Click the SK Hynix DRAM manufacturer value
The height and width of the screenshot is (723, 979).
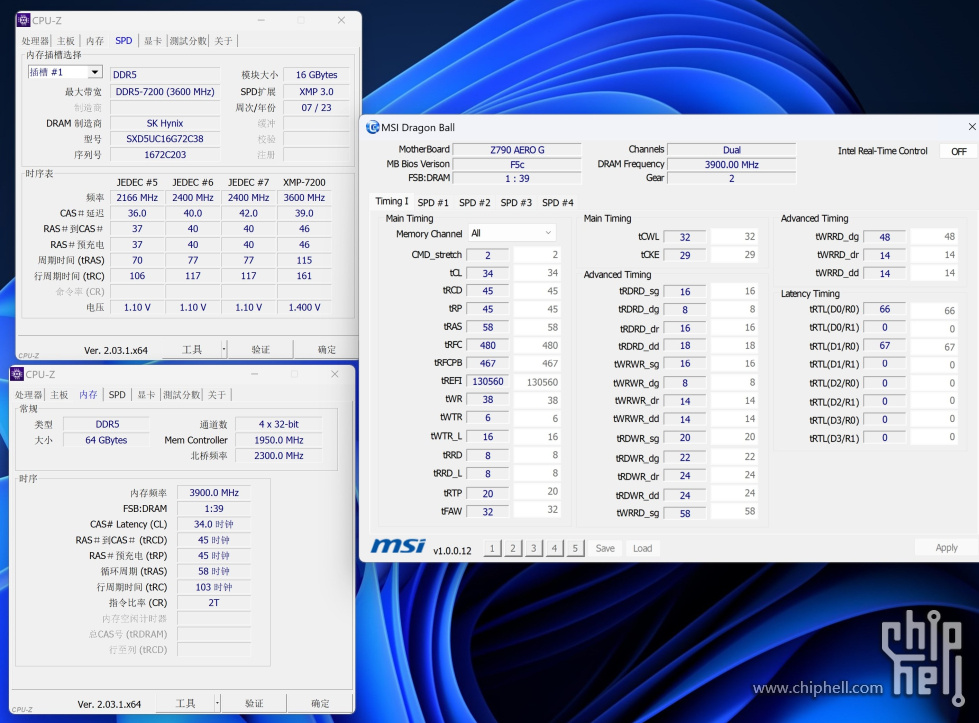pos(165,123)
